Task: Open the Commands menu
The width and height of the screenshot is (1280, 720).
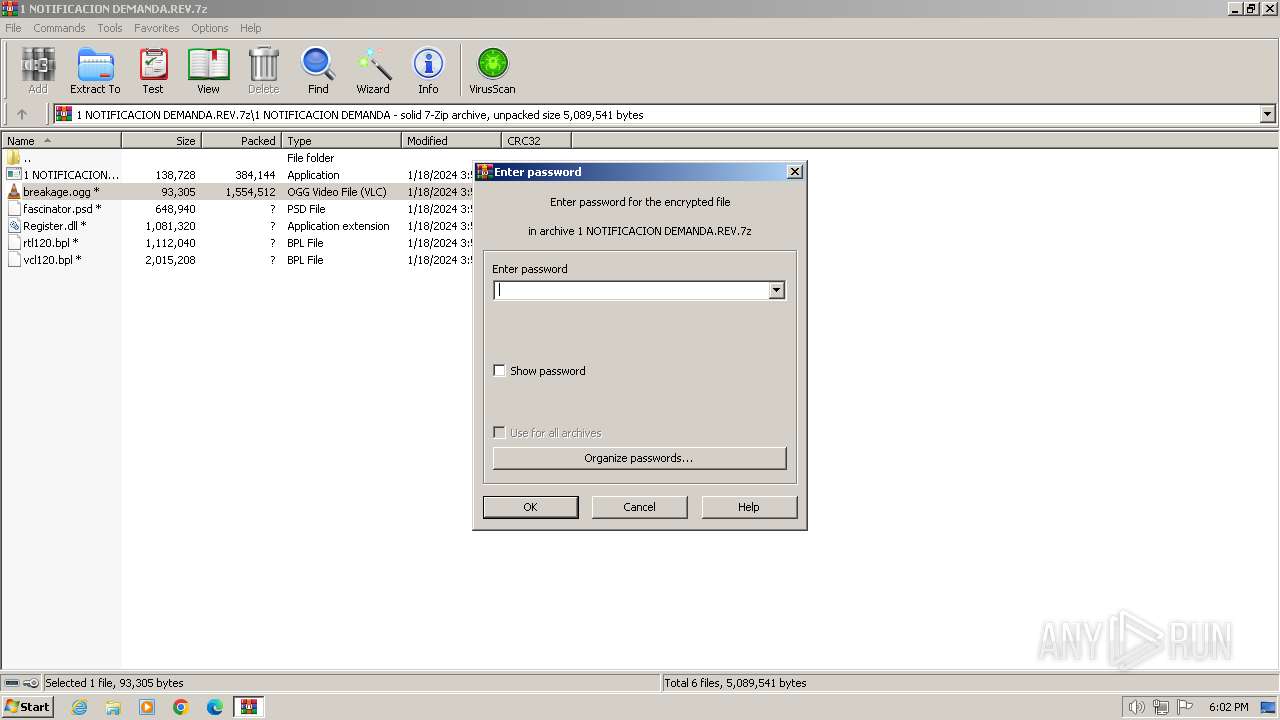Action: (59, 28)
